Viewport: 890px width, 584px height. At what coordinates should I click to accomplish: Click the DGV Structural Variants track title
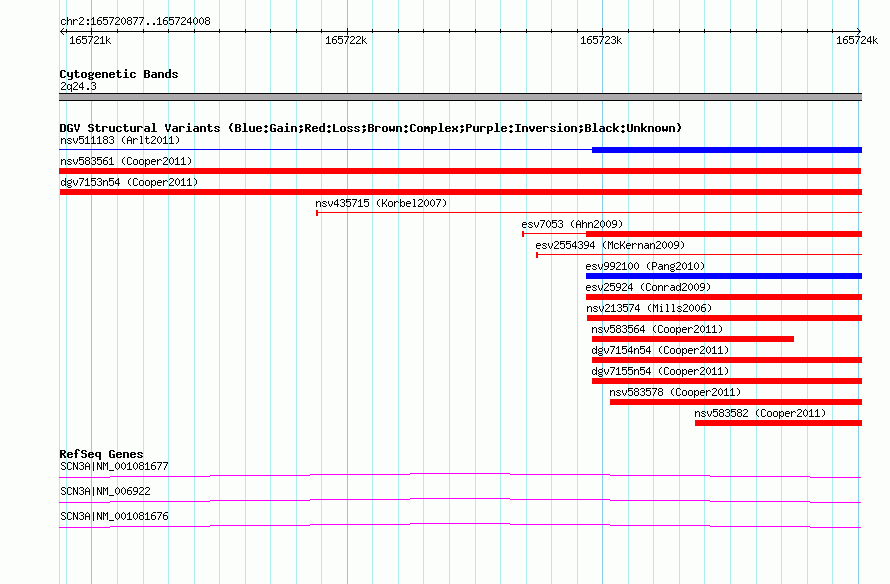(x=370, y=128)
